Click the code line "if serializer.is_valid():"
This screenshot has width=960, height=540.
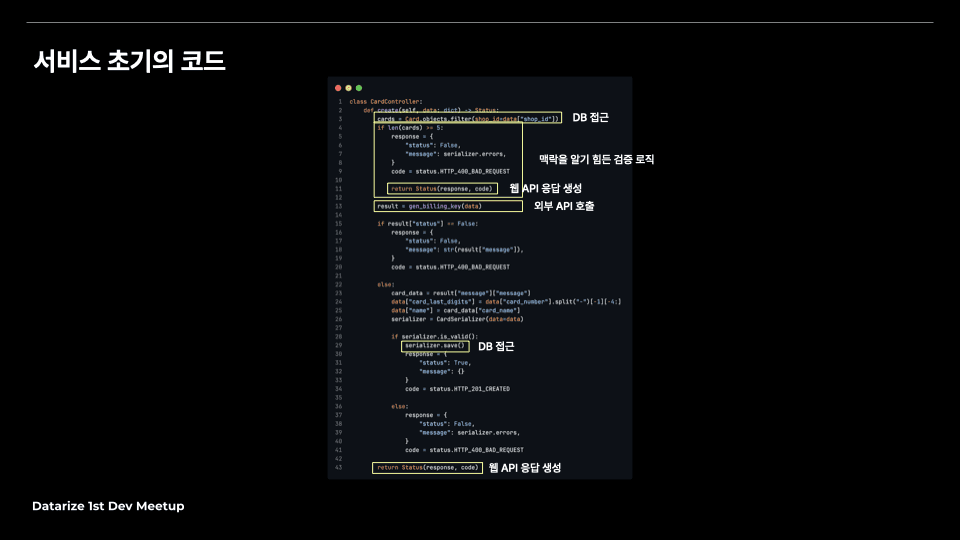point(435,337)
